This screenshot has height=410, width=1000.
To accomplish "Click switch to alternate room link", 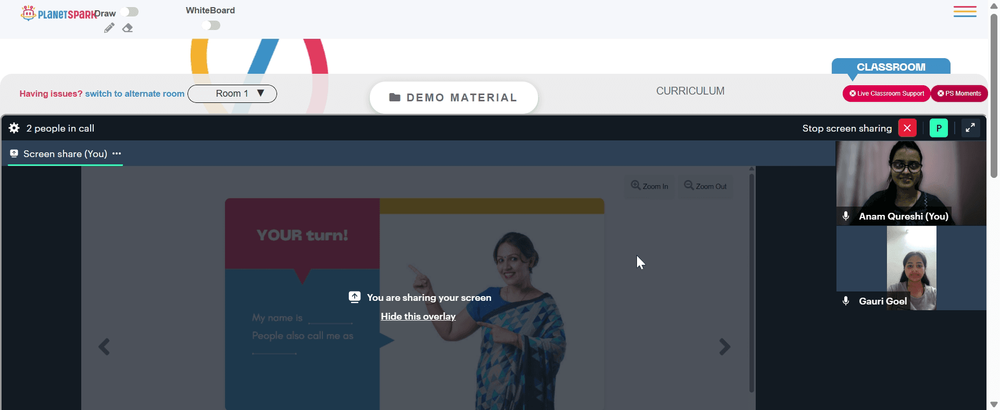I will [x=135, y=94].
